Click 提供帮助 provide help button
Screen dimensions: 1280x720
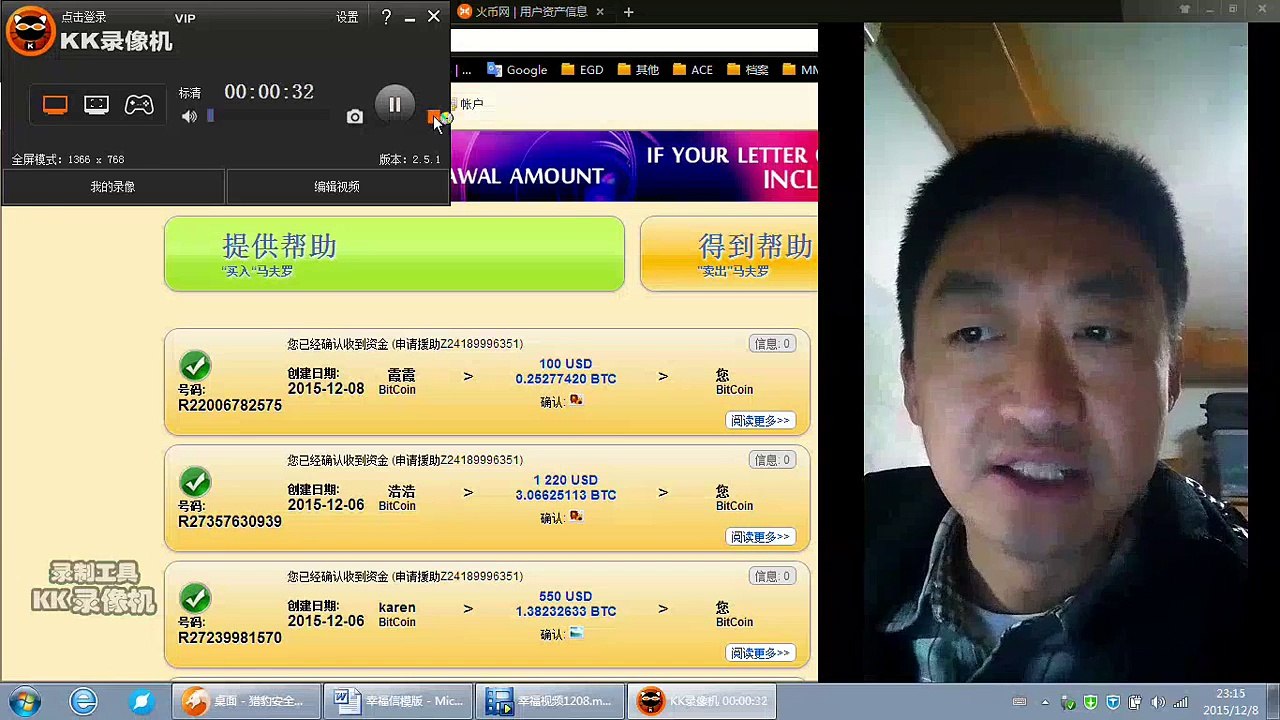tap(394, 254)
